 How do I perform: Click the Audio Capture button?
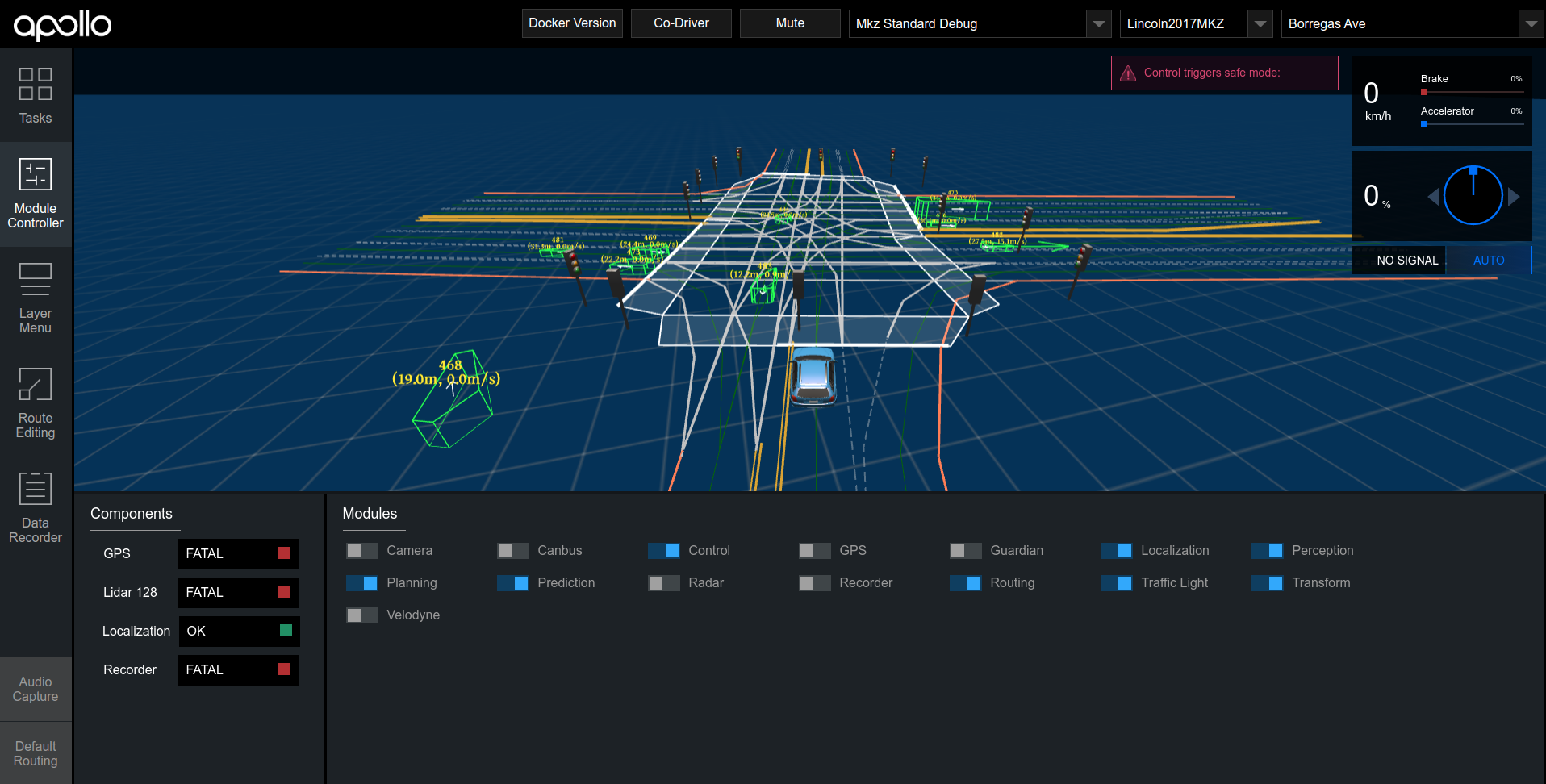coord(36,690)
